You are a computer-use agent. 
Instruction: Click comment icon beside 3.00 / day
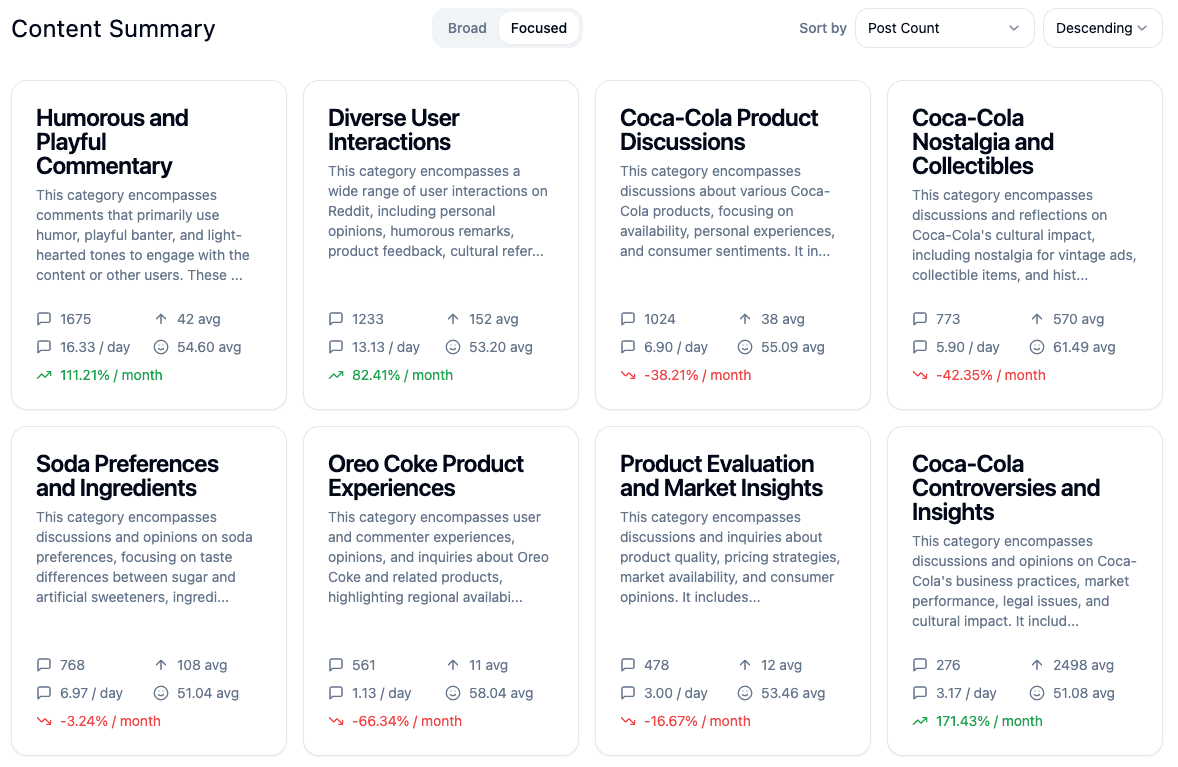(x=628, y=693)
